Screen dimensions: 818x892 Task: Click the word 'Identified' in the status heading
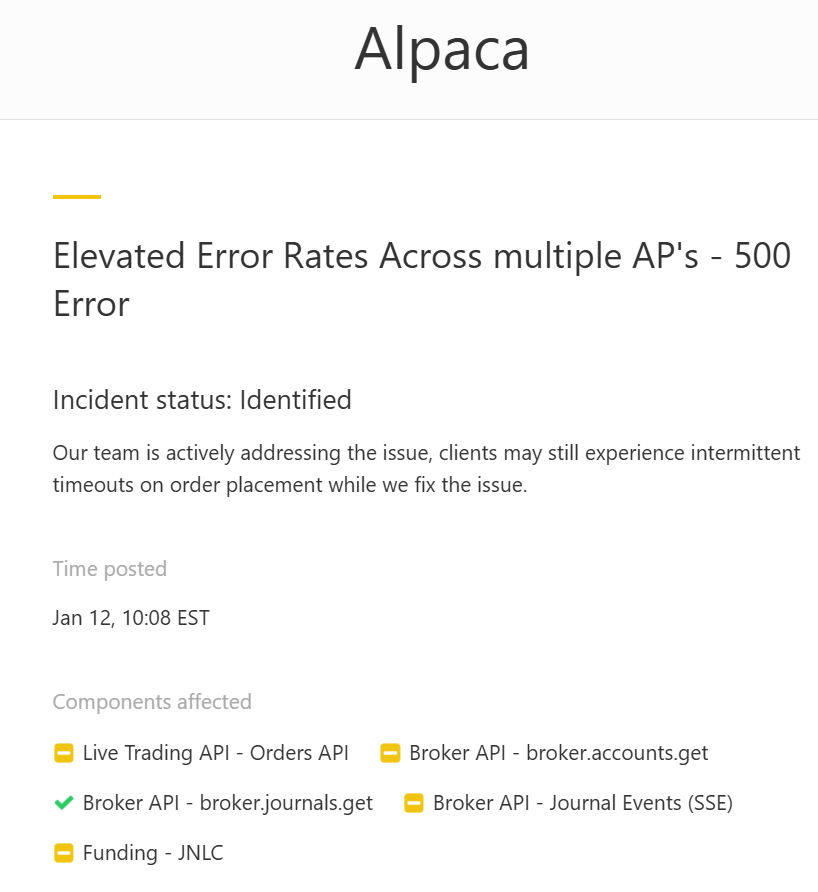pos(295,400)
